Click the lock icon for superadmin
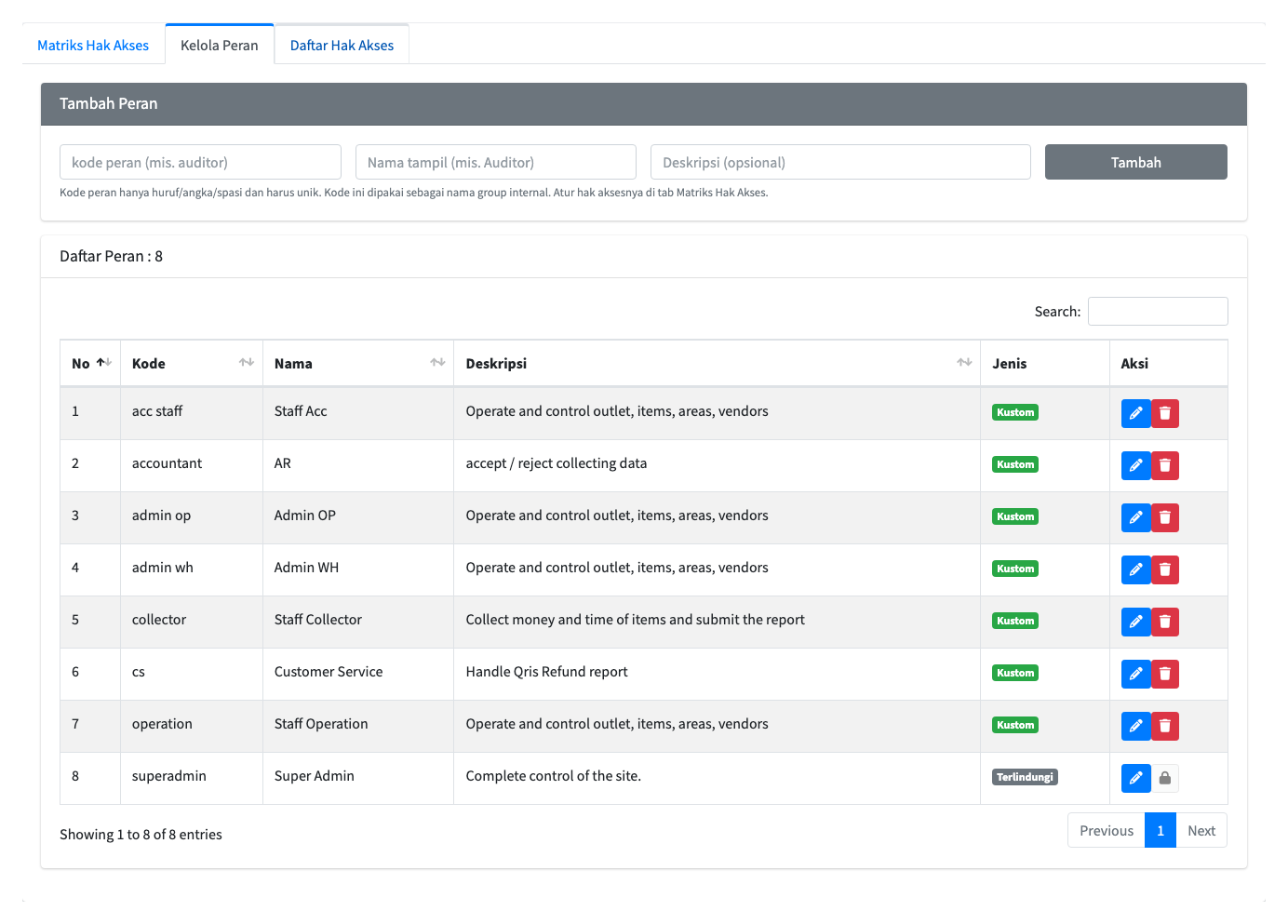The image size is (1288, 924). pos(1165,778)
